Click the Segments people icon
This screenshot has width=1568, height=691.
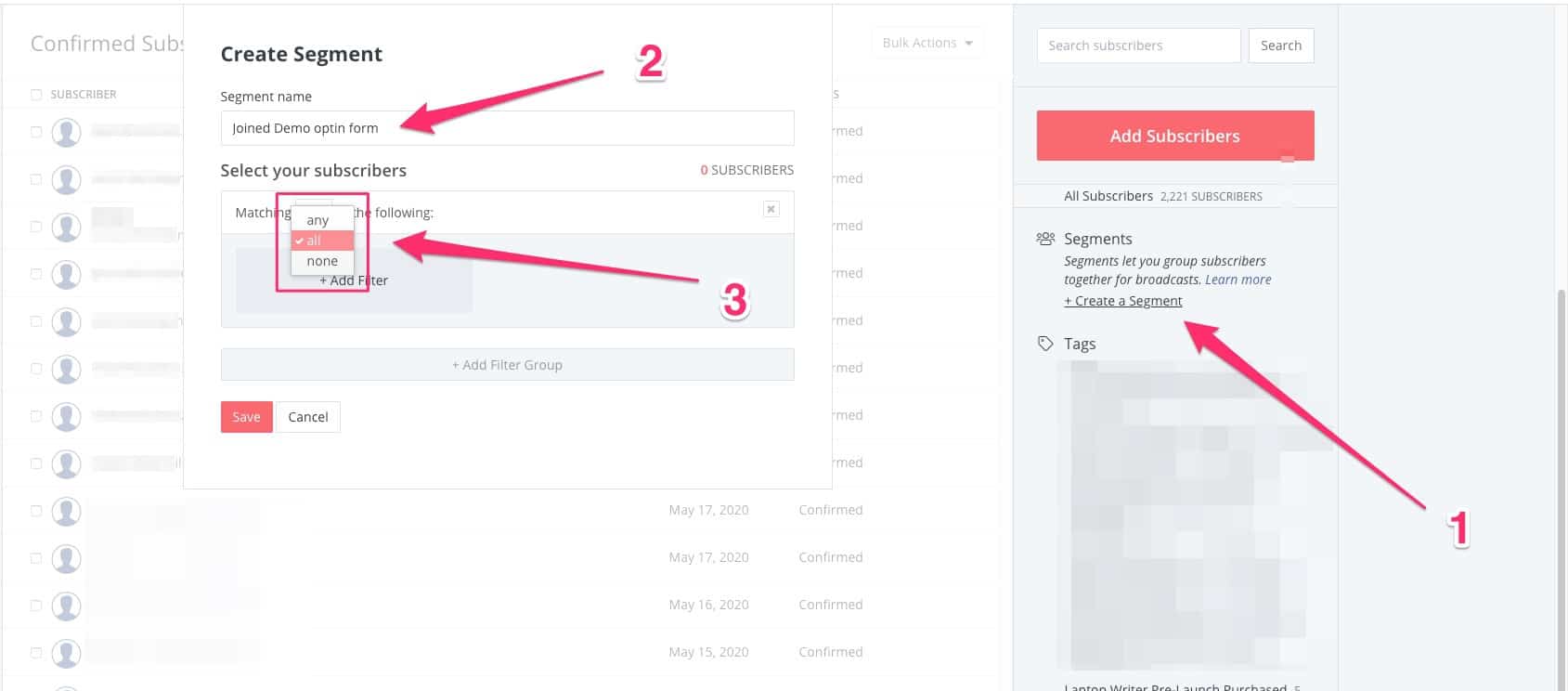(x=1045, y=239)
